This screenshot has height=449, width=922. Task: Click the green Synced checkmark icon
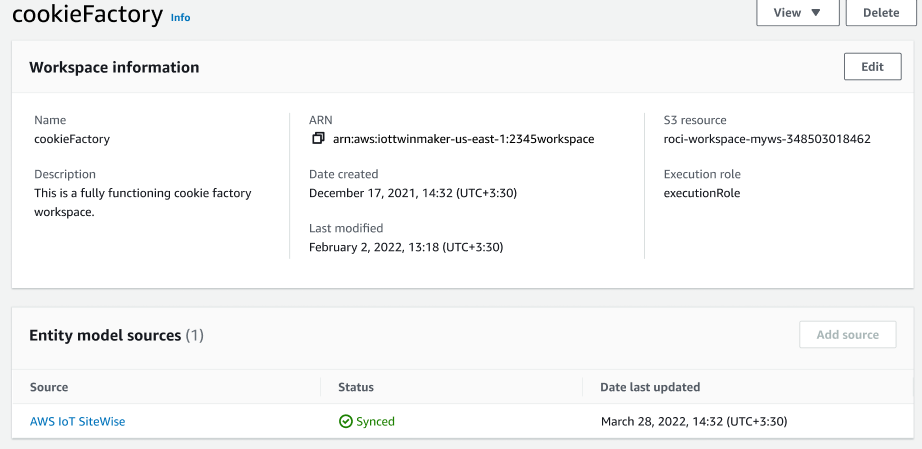[346, 422]
